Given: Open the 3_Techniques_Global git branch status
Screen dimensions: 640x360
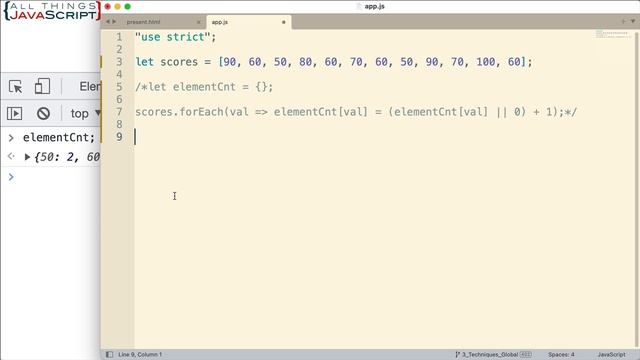Looking at the screenshot, I should [493, 354].
